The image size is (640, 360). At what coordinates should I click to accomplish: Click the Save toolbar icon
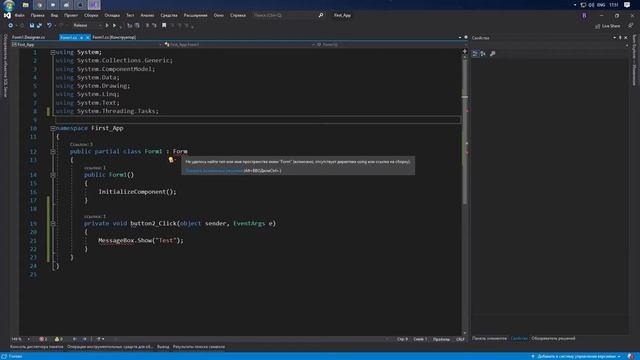point(32,25)
